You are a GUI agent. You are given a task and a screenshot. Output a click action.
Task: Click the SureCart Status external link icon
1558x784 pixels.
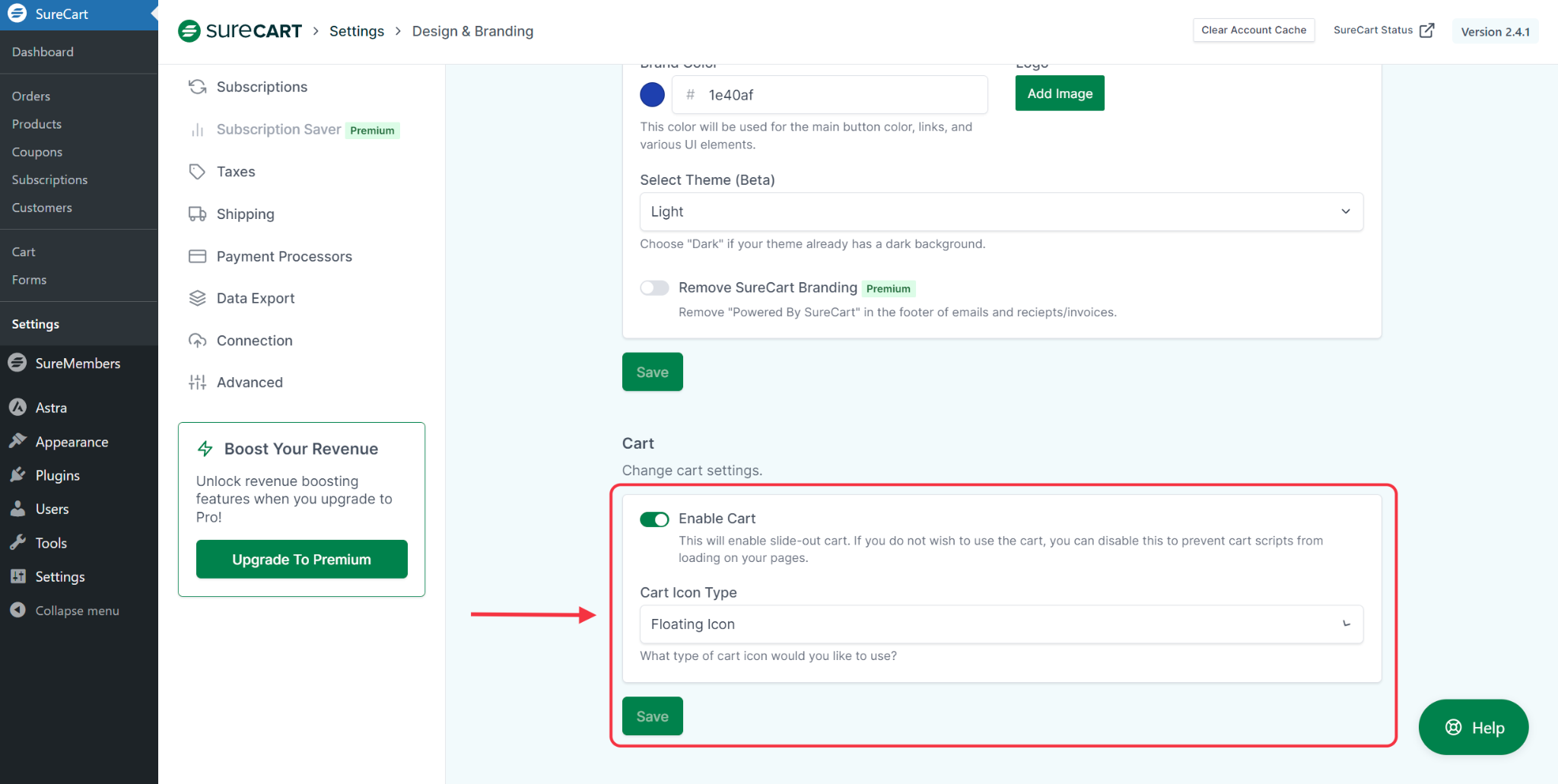[x=1427, y=30]
